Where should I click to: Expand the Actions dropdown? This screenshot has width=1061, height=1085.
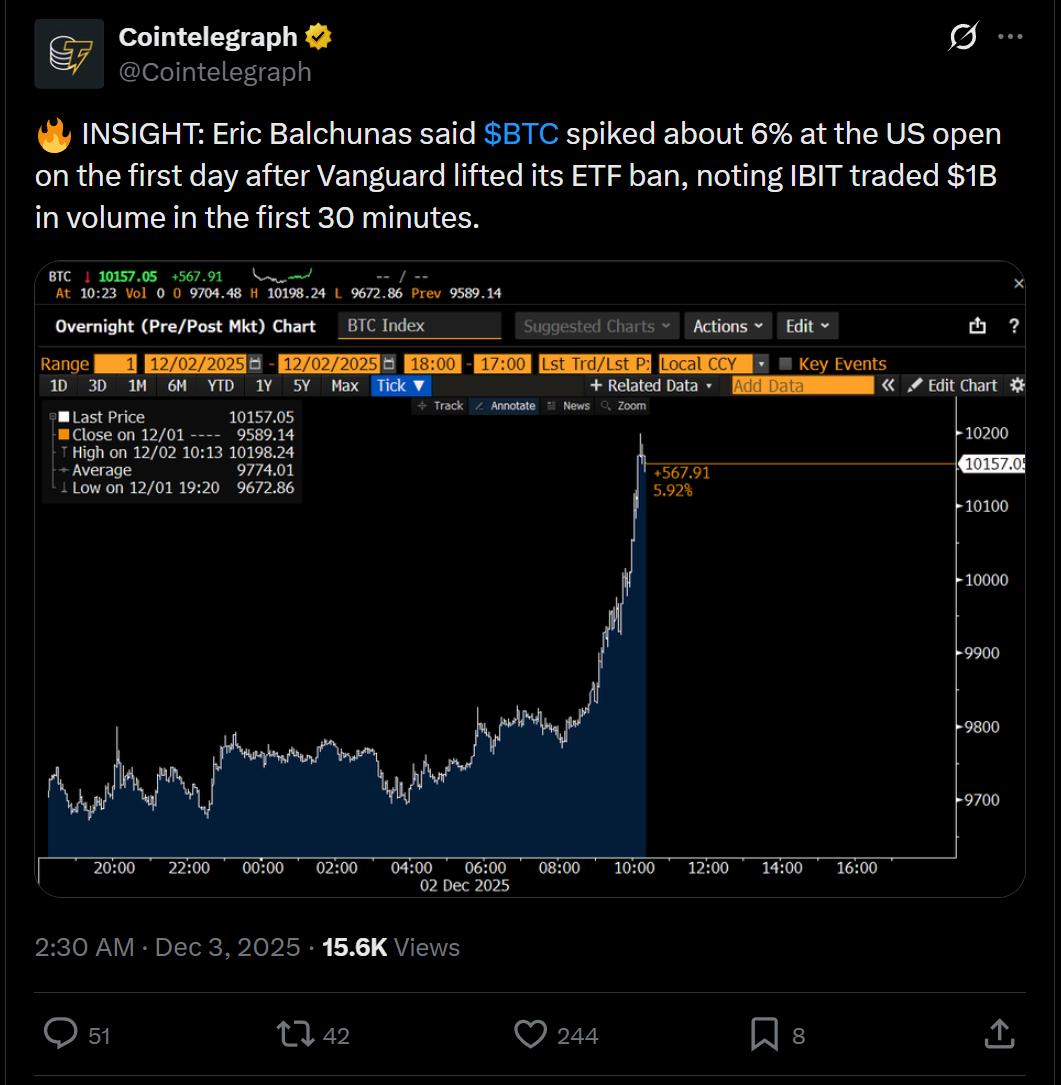pos(730,326)
